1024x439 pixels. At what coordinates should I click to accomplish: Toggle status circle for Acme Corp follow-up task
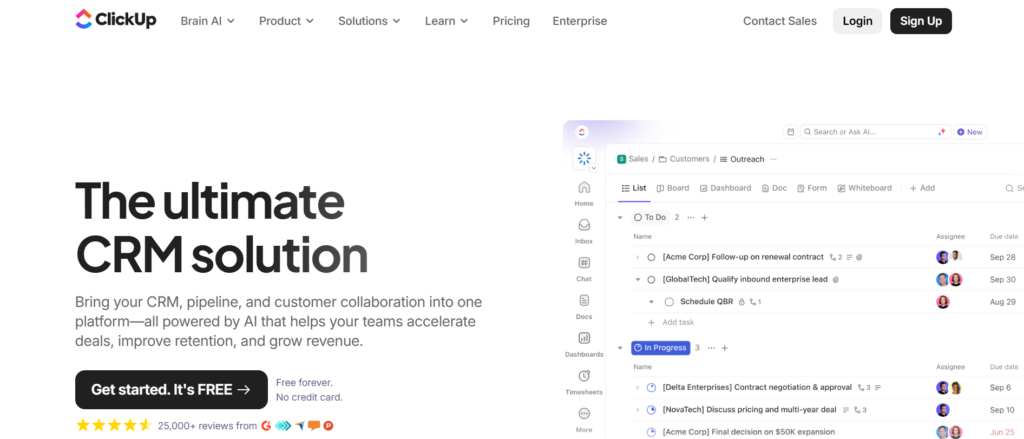pos(651,257)
